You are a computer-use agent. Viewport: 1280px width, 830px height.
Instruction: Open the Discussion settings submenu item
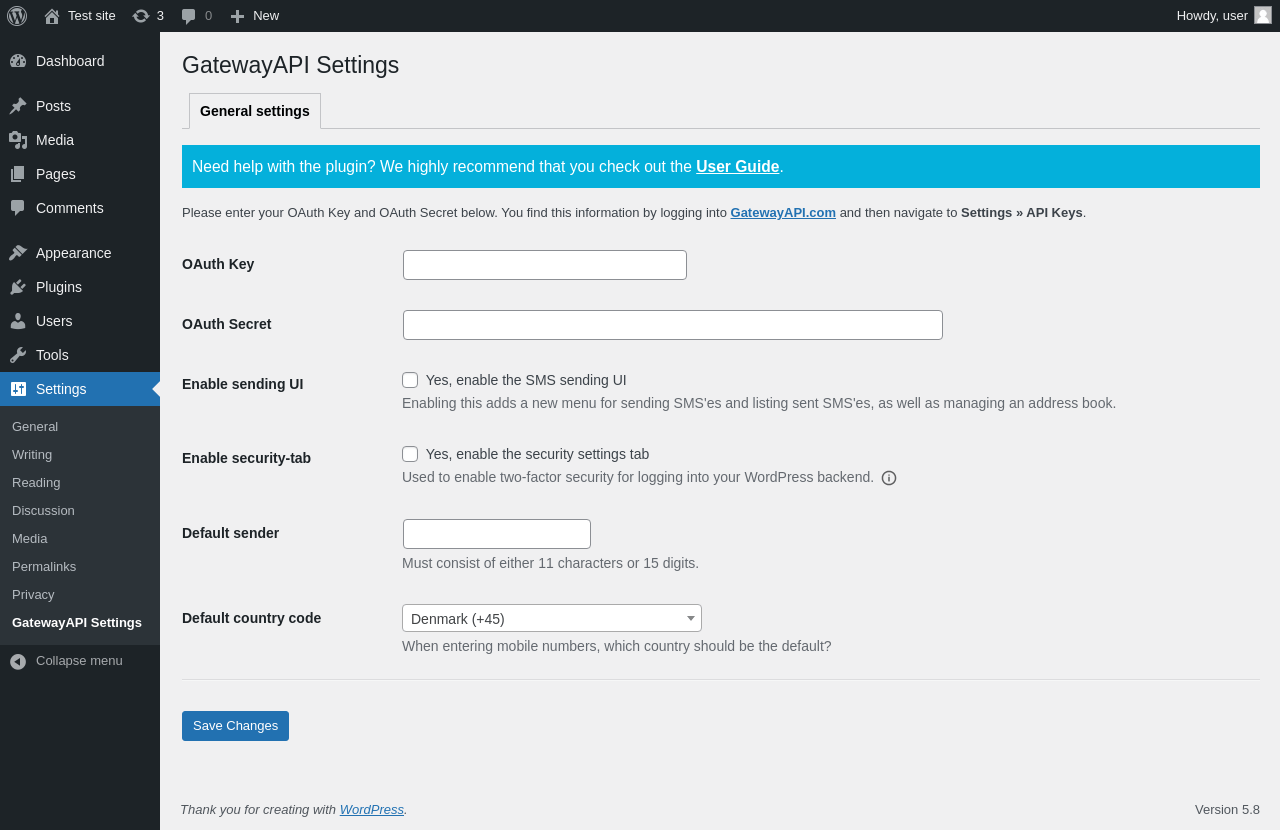point(43,511)
